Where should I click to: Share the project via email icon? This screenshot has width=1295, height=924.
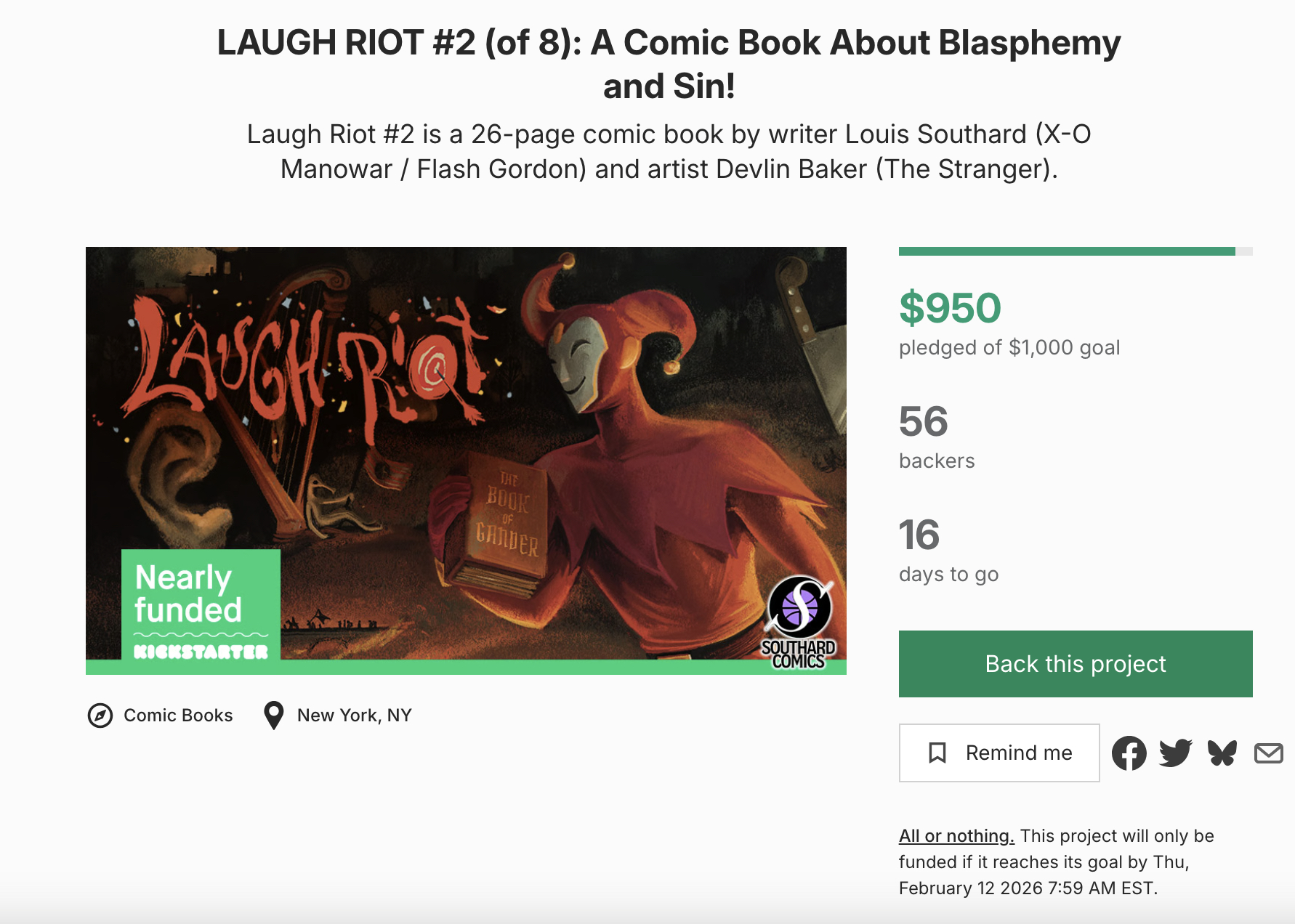pyautogui.click(x=1268, y=753)
